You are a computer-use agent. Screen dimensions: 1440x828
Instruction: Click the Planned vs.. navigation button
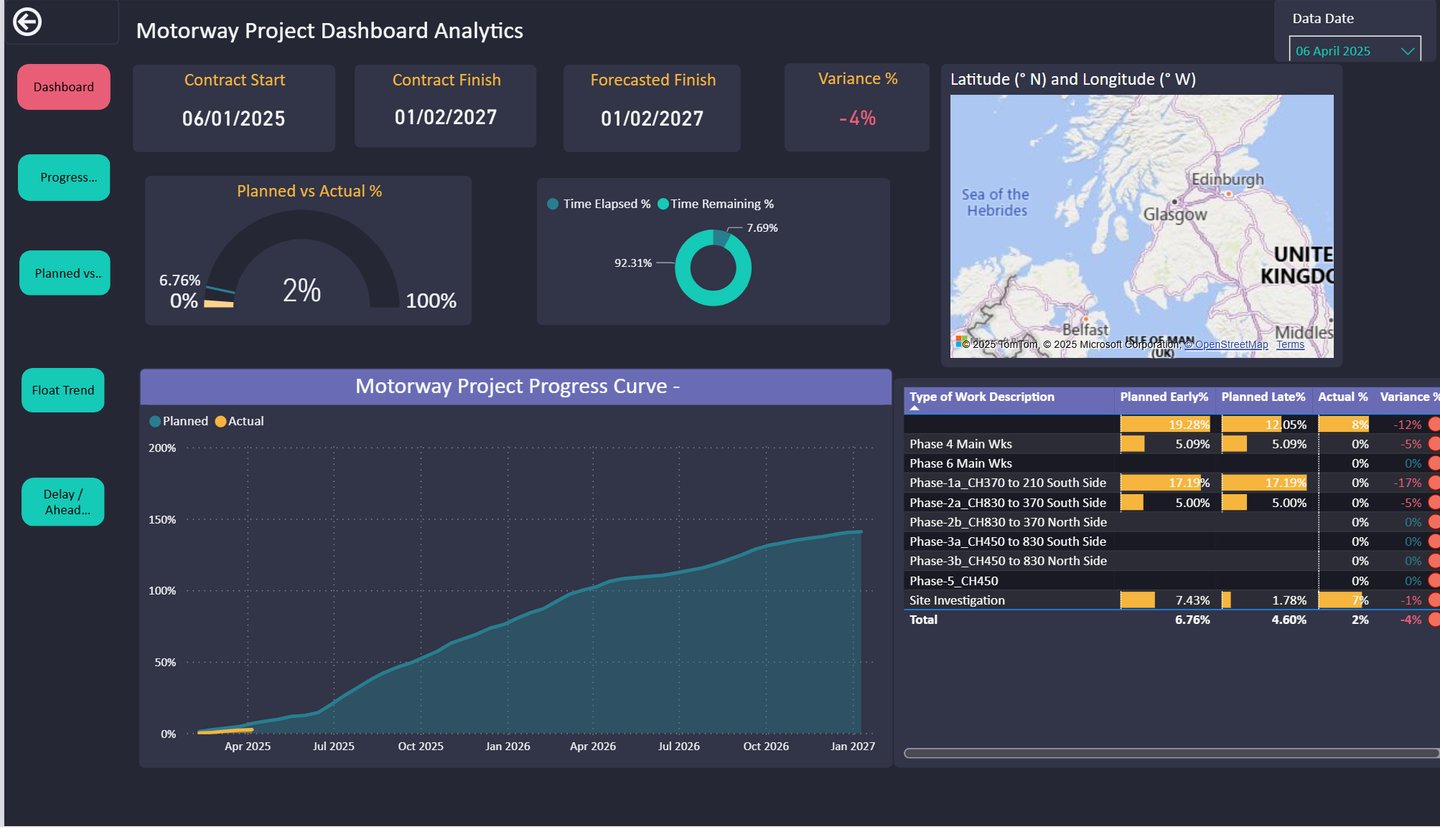(x=65, y=273)
